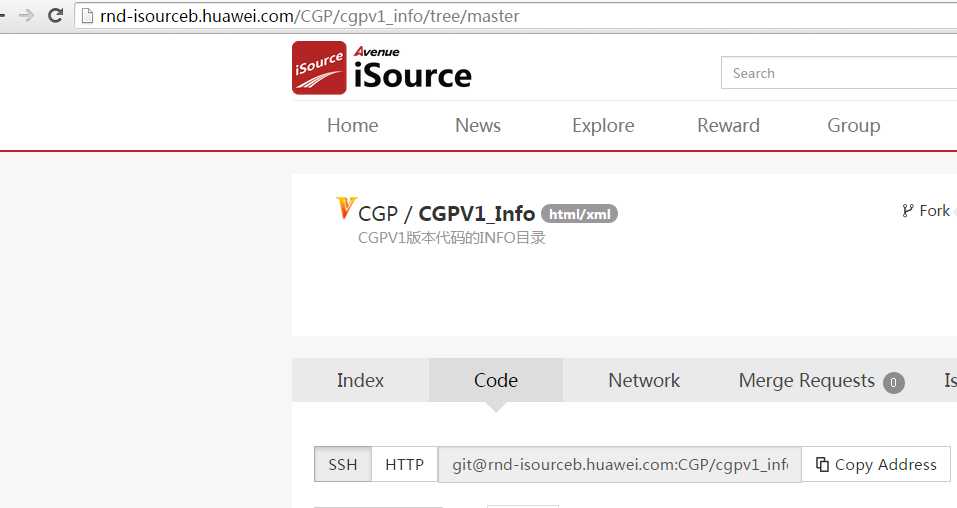957x508 pixels.
Task: Open the News navigation item
Action: click(x=478, y=125)
